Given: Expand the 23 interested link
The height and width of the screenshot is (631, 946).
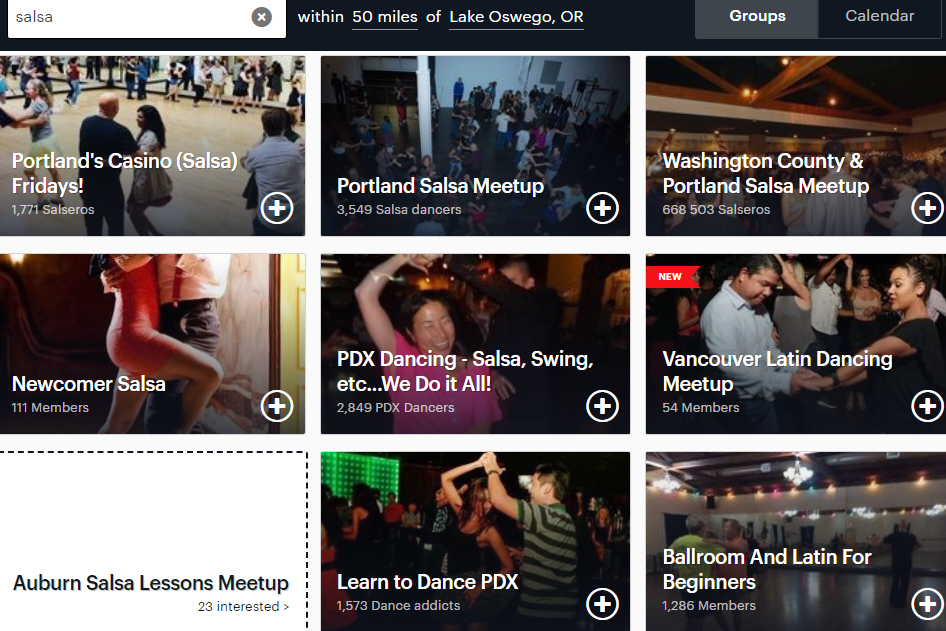Looking at the screenshot, I should [243, 607].
